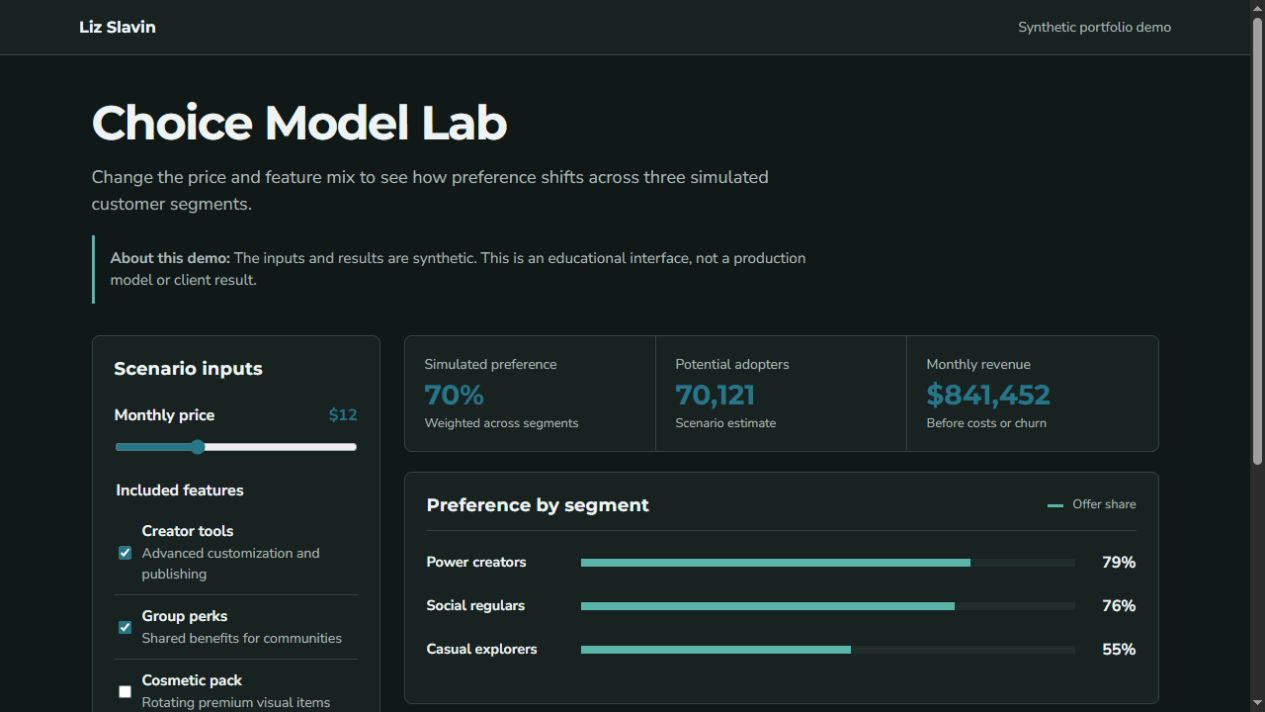
Task: Click the $12 price value
Action: coord(343,415)
